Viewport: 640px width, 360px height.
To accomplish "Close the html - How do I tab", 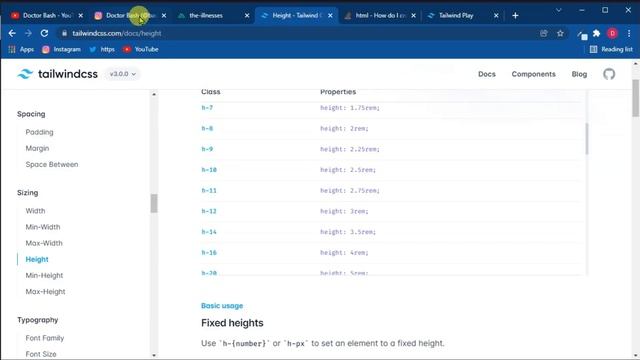I will tap(413, 16).
